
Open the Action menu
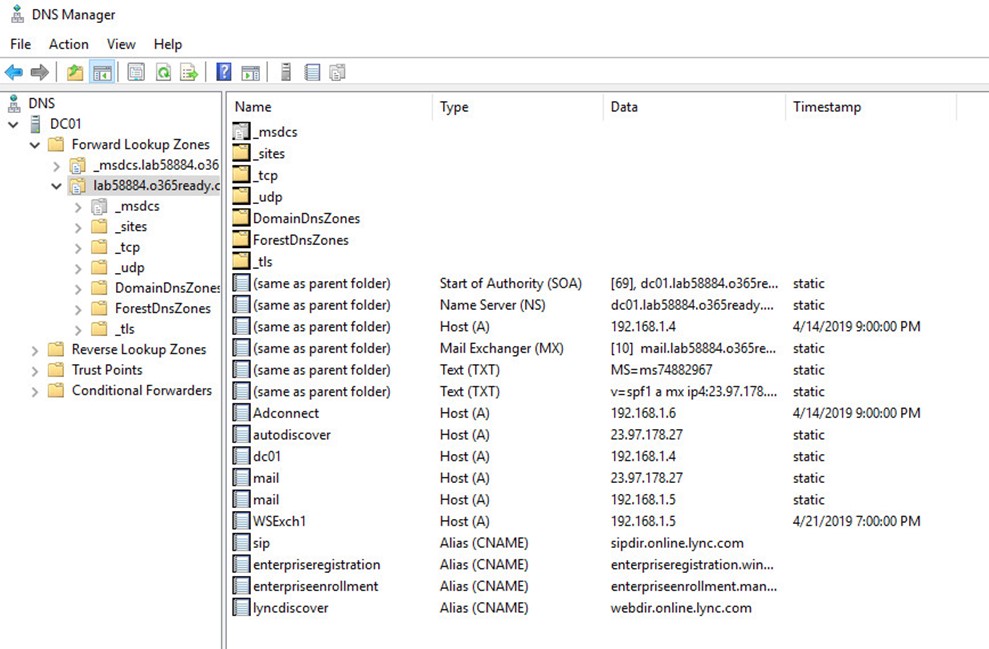point(69,44)
